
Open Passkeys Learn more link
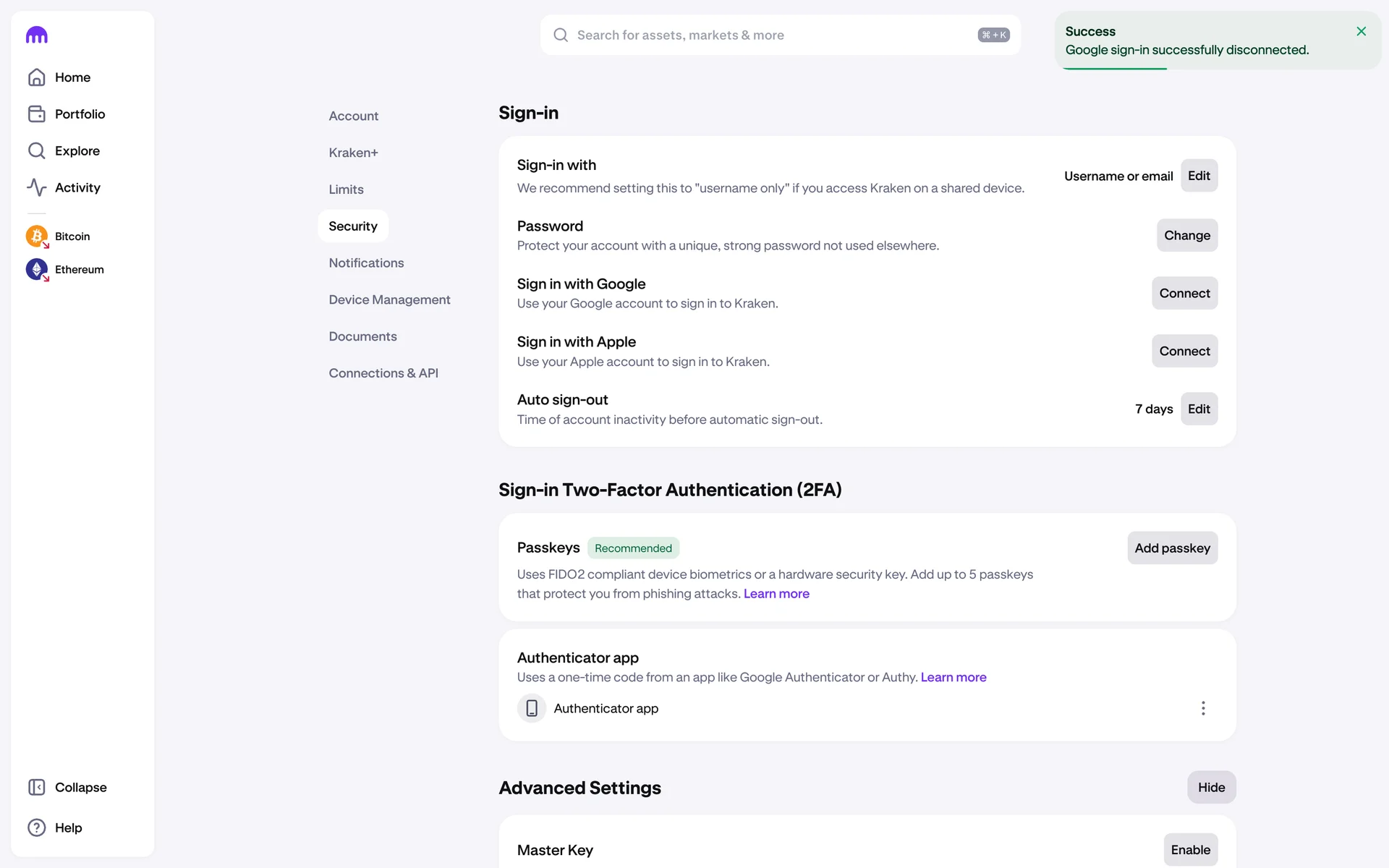click(x=776, y=594)
